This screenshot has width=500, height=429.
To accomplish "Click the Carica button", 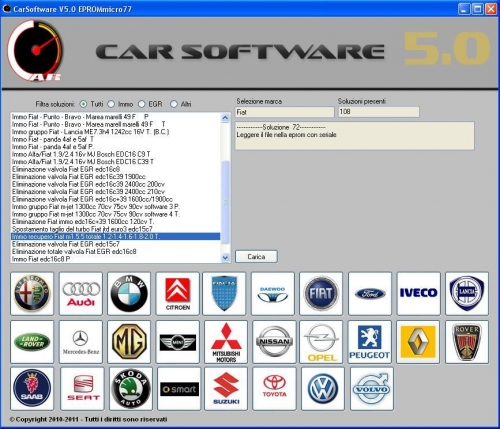I will click(x=256, y=257).
